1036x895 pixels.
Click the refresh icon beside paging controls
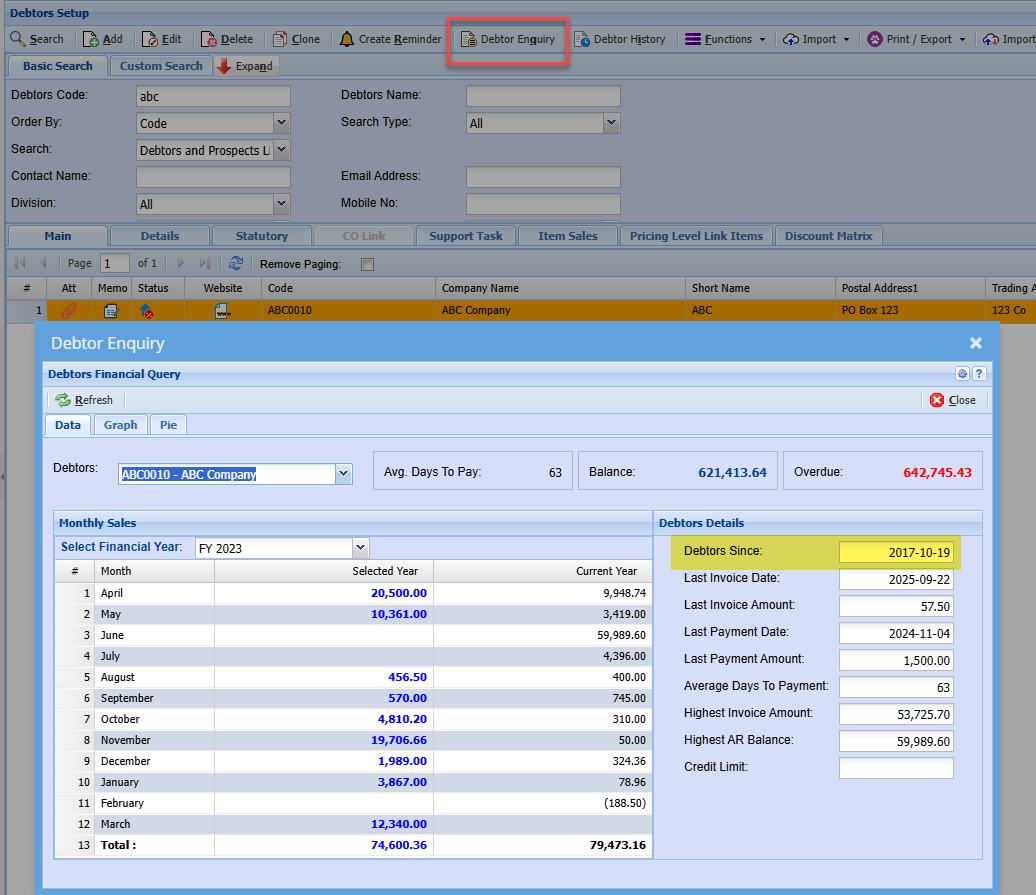(236, 264)
